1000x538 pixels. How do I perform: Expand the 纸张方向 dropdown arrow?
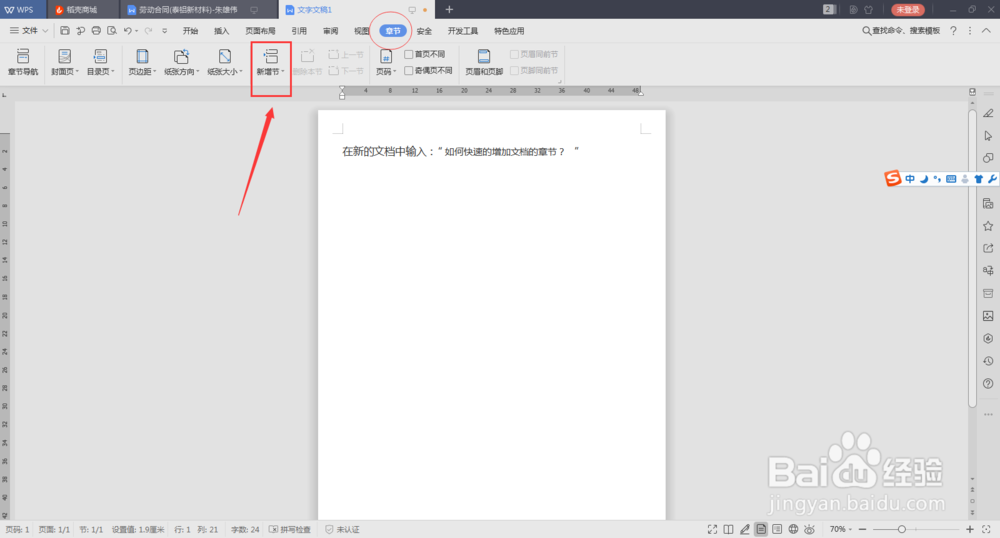coord(198,72)
